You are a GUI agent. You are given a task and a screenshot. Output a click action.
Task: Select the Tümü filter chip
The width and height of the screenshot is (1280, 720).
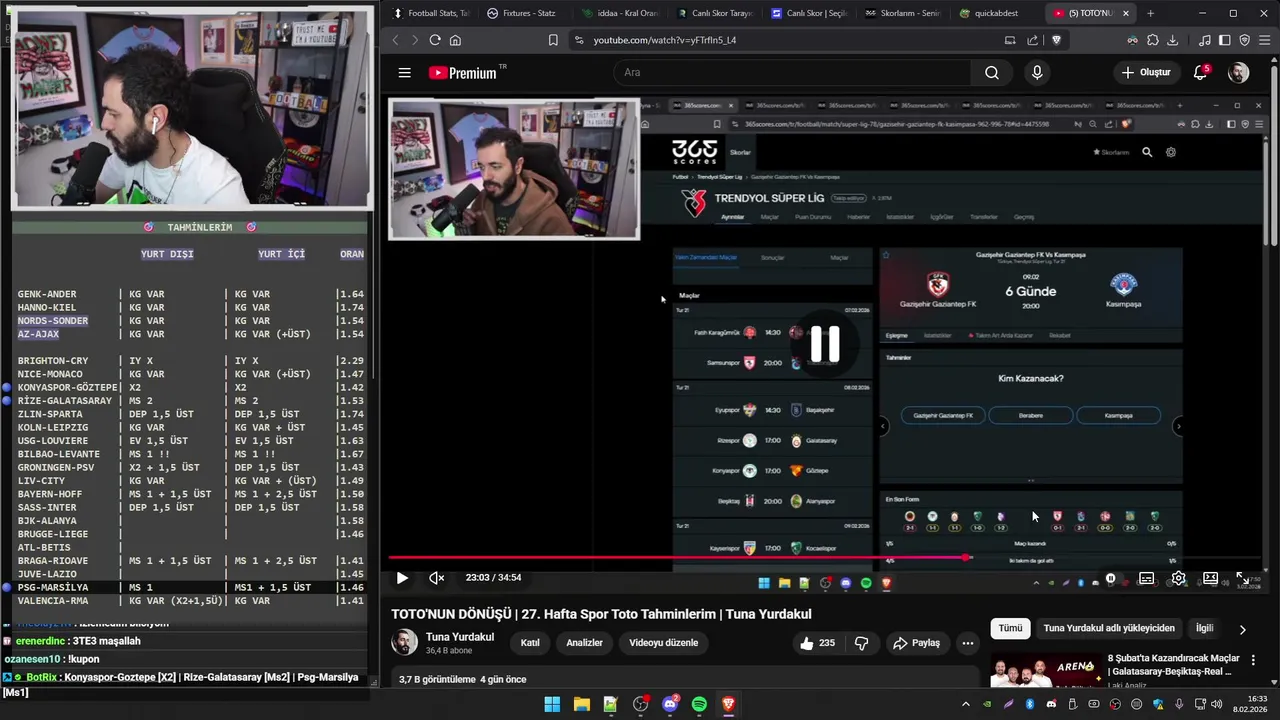tap(1010, 628)
